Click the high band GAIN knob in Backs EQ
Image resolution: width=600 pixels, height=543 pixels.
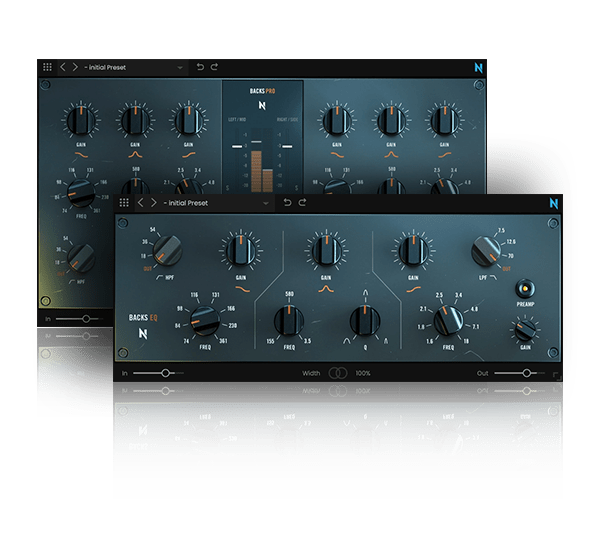413,251
